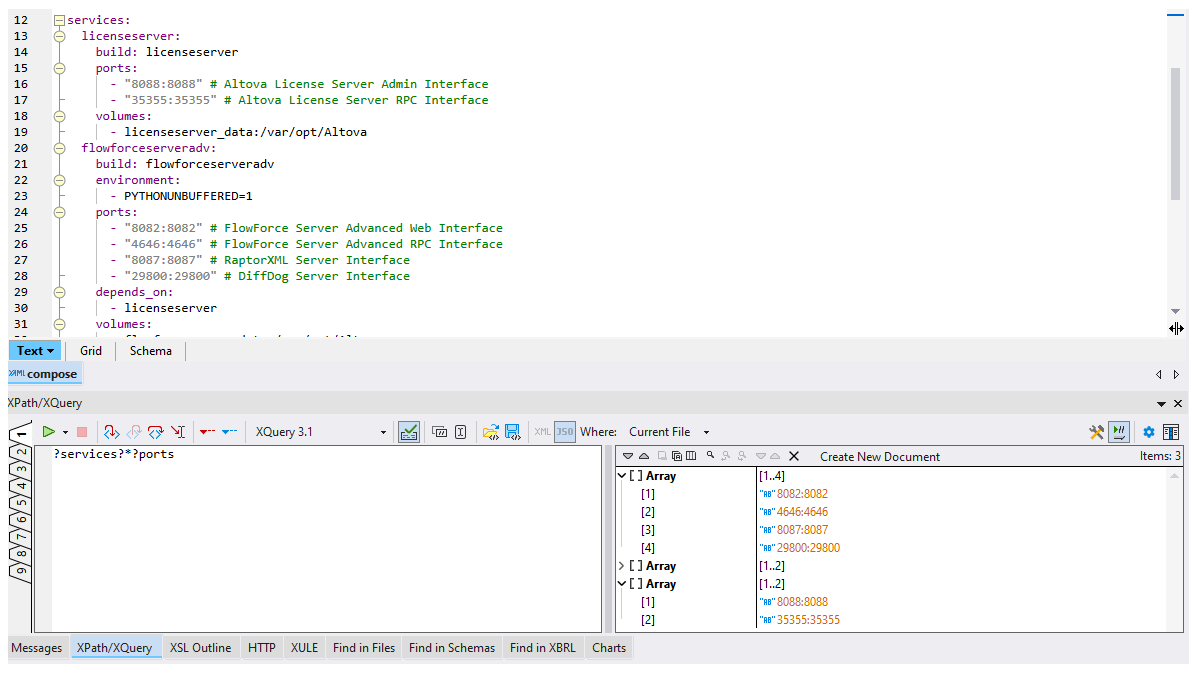
Task: Toggle JSON mode with the JSON button
Action: [565, 431]
